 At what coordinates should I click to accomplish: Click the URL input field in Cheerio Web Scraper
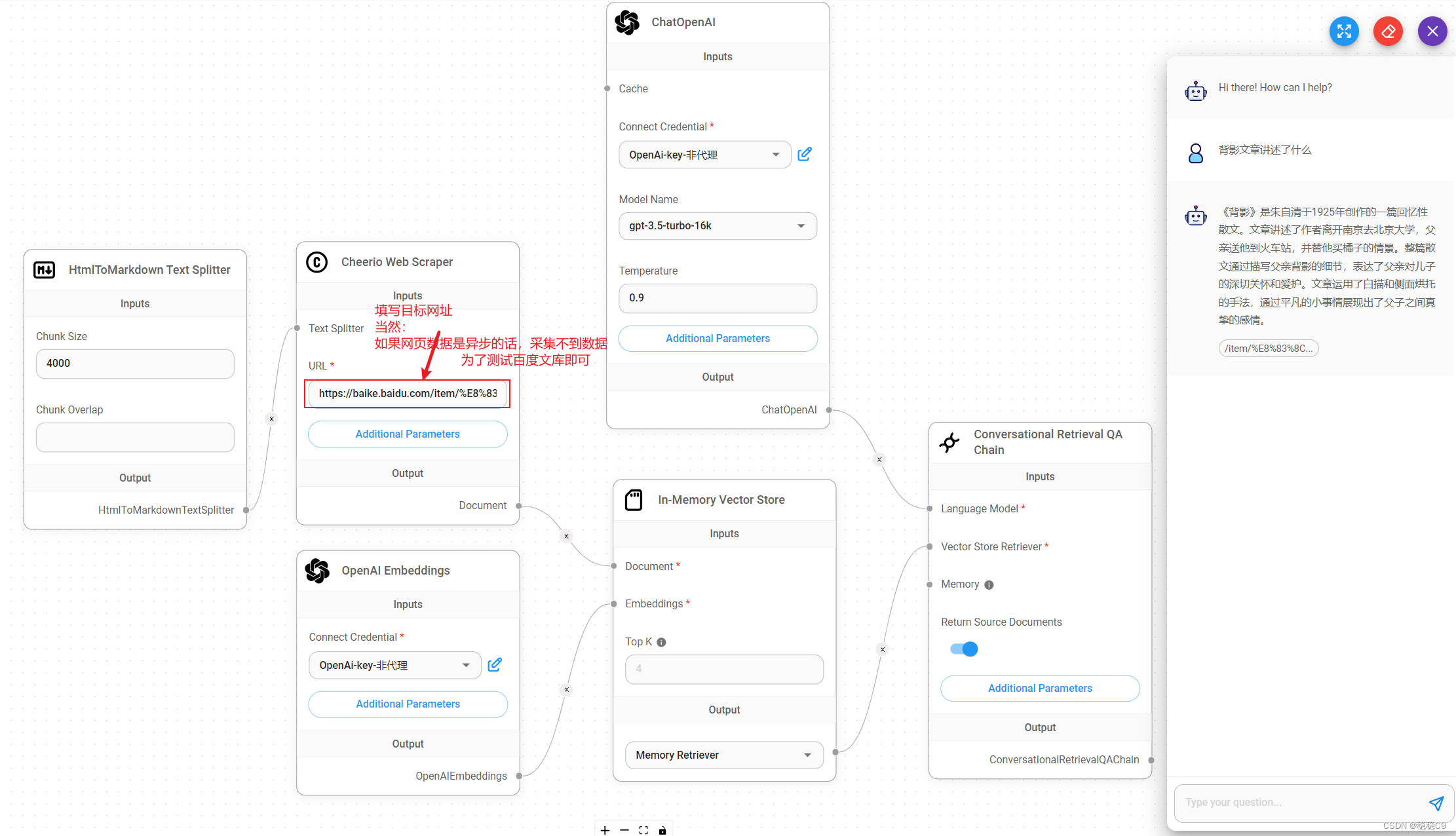(x=408, y=393)
